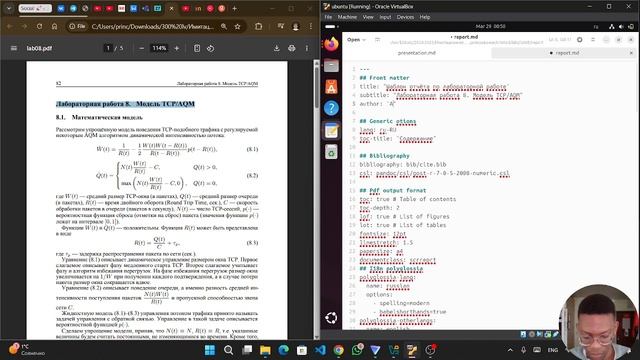The height and width of the screenshot is (360, 640).
Task: Click the 114% zoom level field
Action: [159, 48]
